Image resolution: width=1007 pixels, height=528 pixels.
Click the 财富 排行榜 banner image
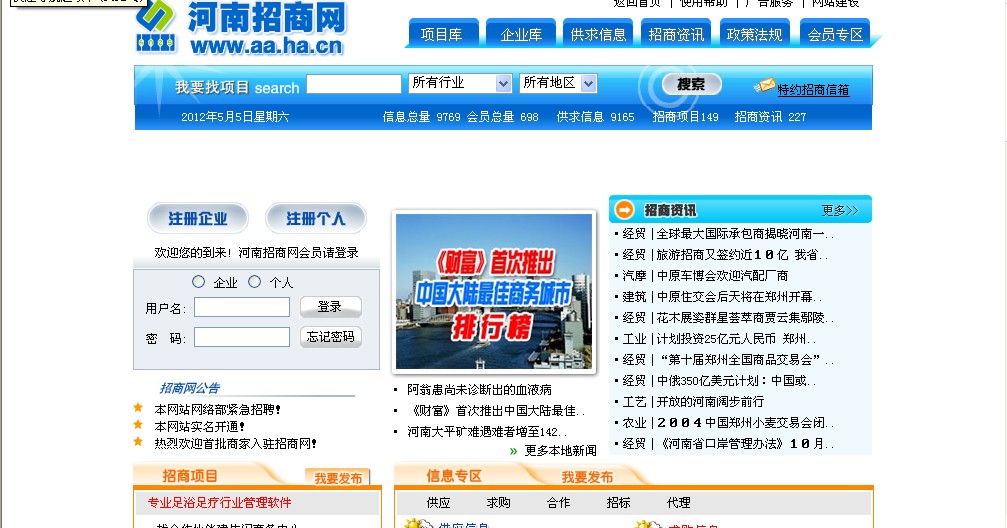coord(494,292)
